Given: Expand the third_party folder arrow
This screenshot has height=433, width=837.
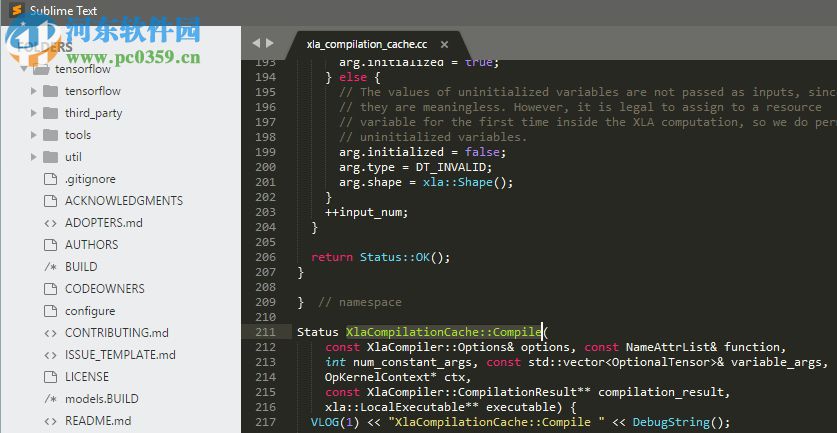Looking at the screenshot, I should point(34,113).
